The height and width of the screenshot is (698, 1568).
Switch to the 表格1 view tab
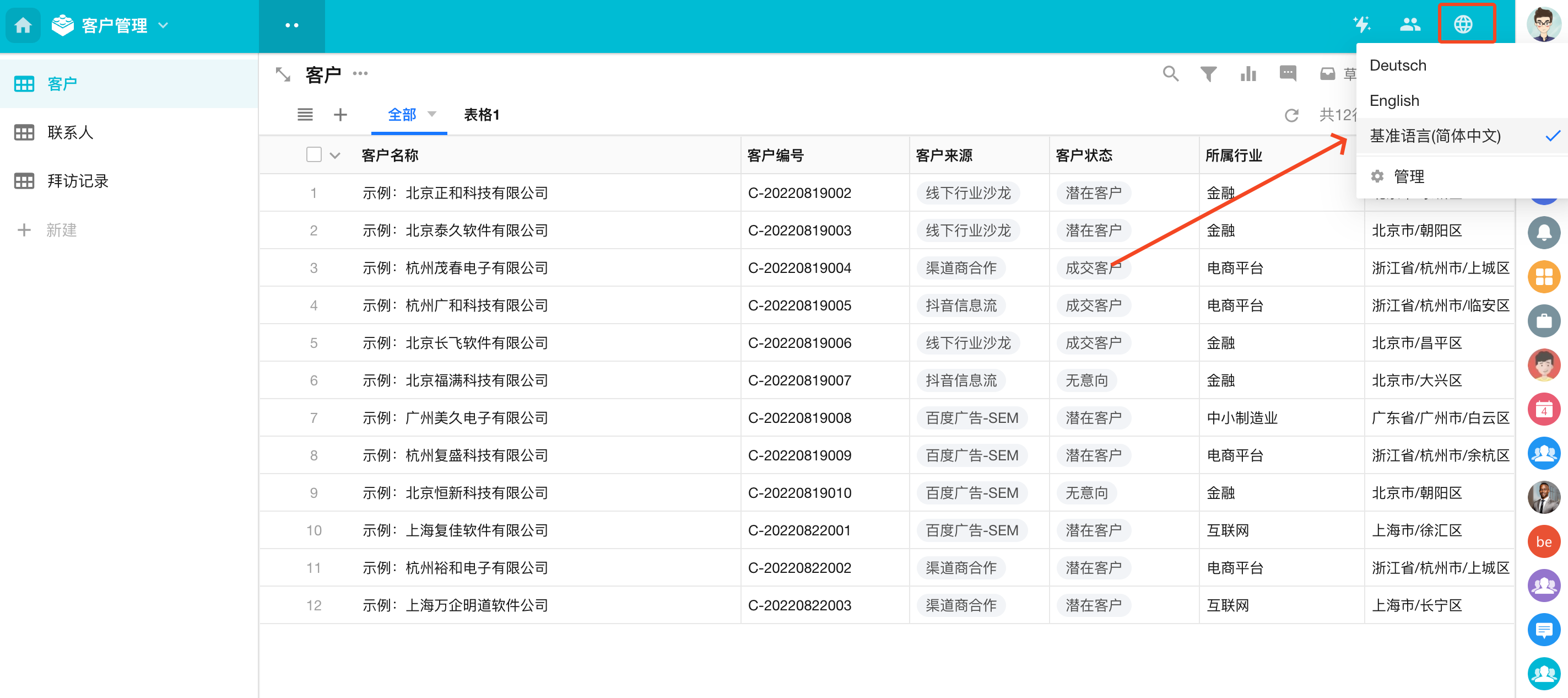[481, 115]
